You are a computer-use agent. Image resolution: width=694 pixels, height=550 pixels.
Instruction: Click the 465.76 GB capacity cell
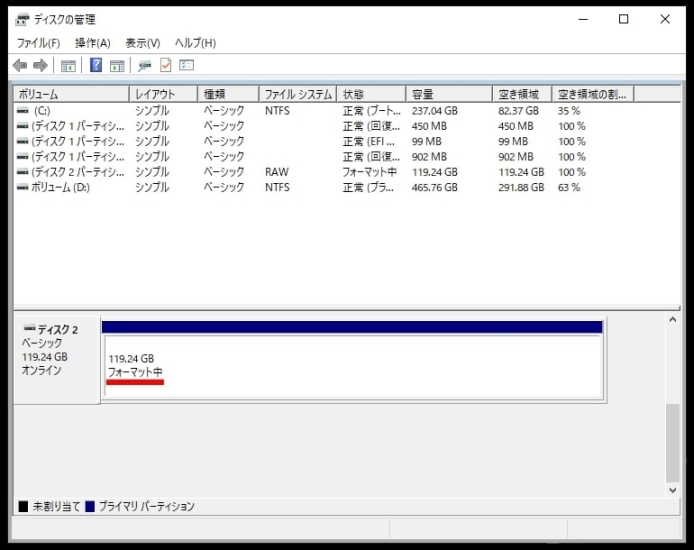click(435, 187)
